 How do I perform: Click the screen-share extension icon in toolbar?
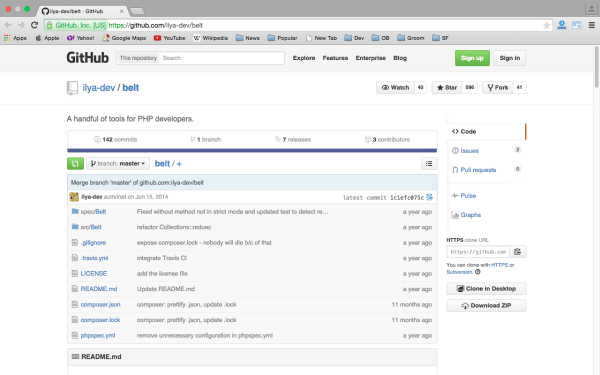pos(577,25)
